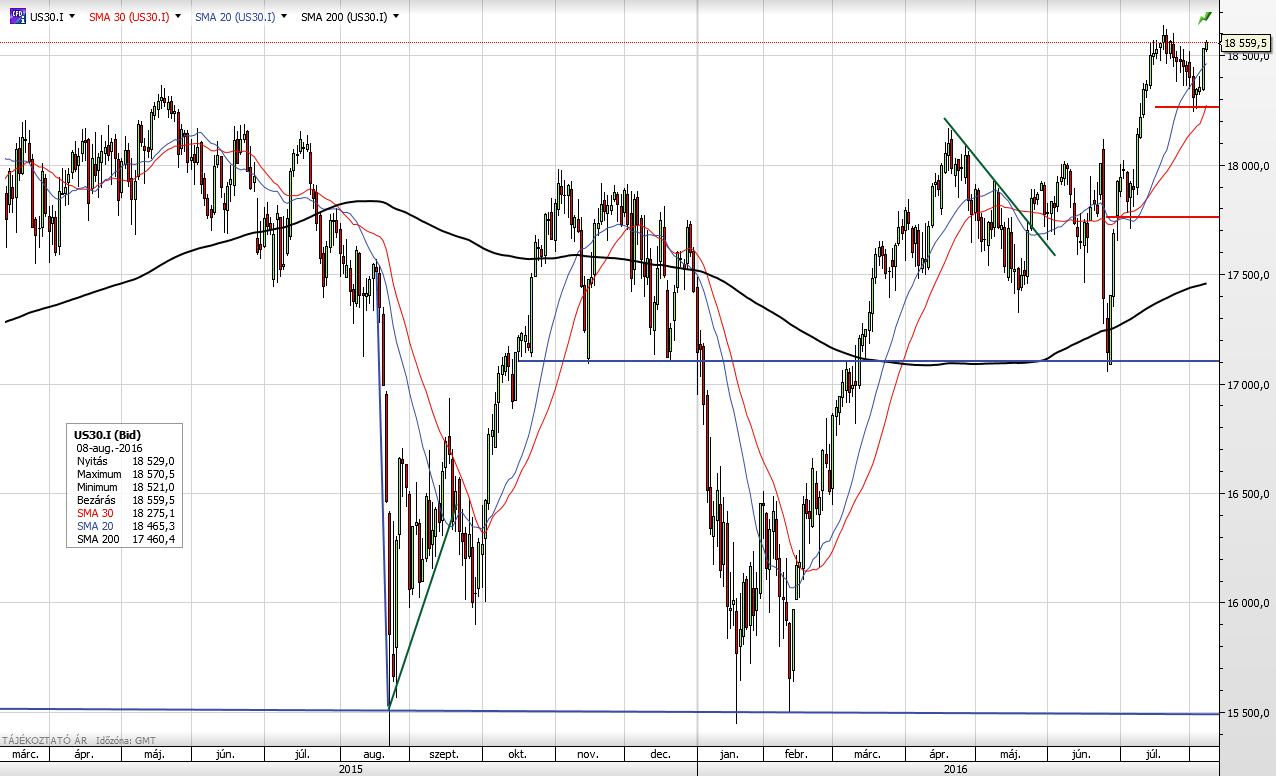Viewport: 1276px width, 776px height.
Task: Select the blue horizontal line near 15 500
Action: [610, 711]
